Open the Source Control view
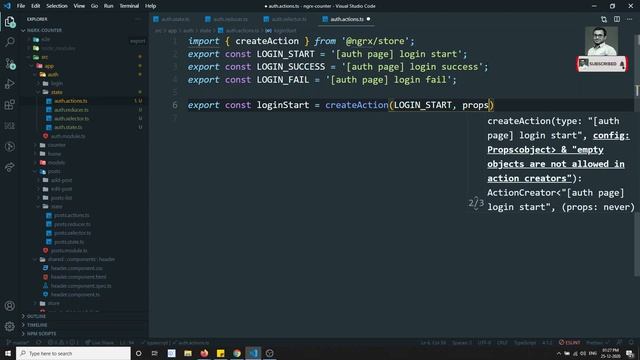Image resolution: width=640 pixels, height=360 pixels. 10,63
